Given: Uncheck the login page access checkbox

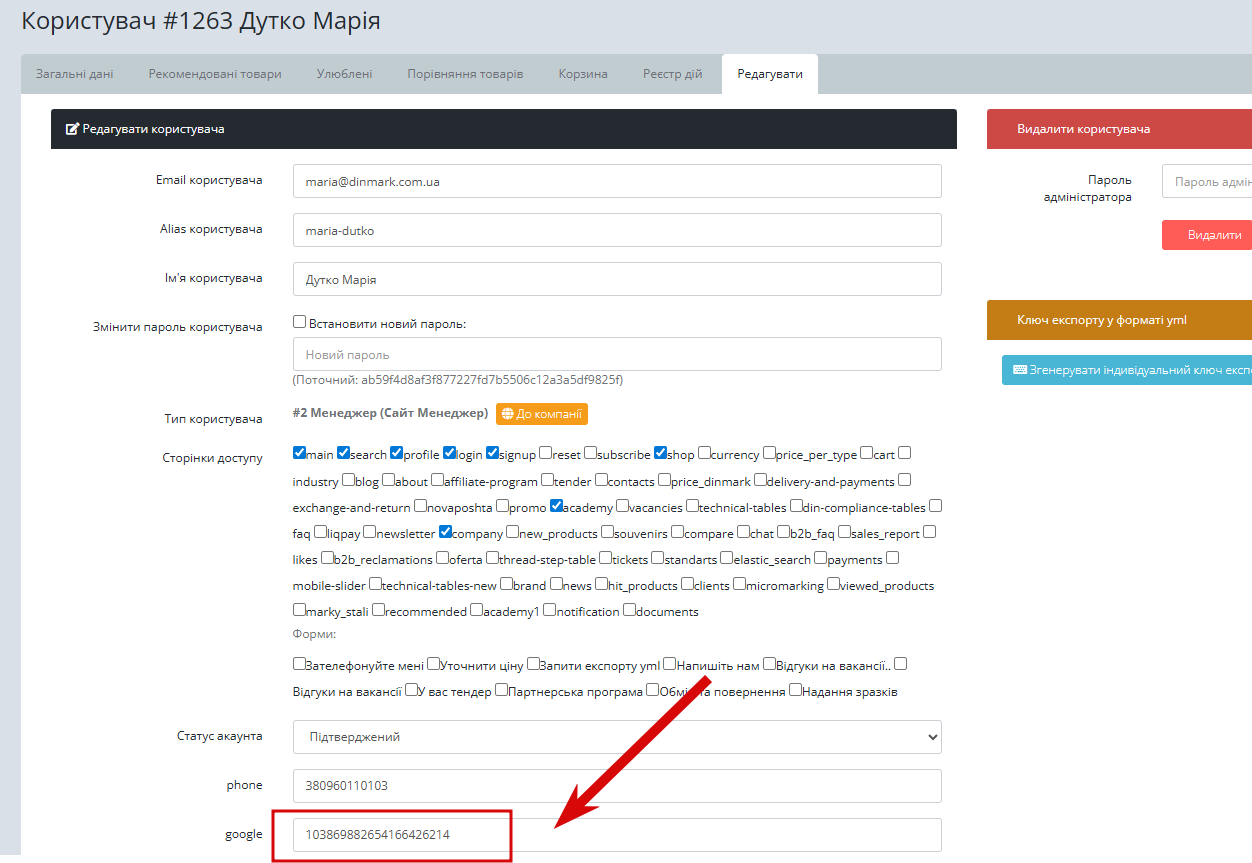Looking at the screenshot, I should point(449,452).
